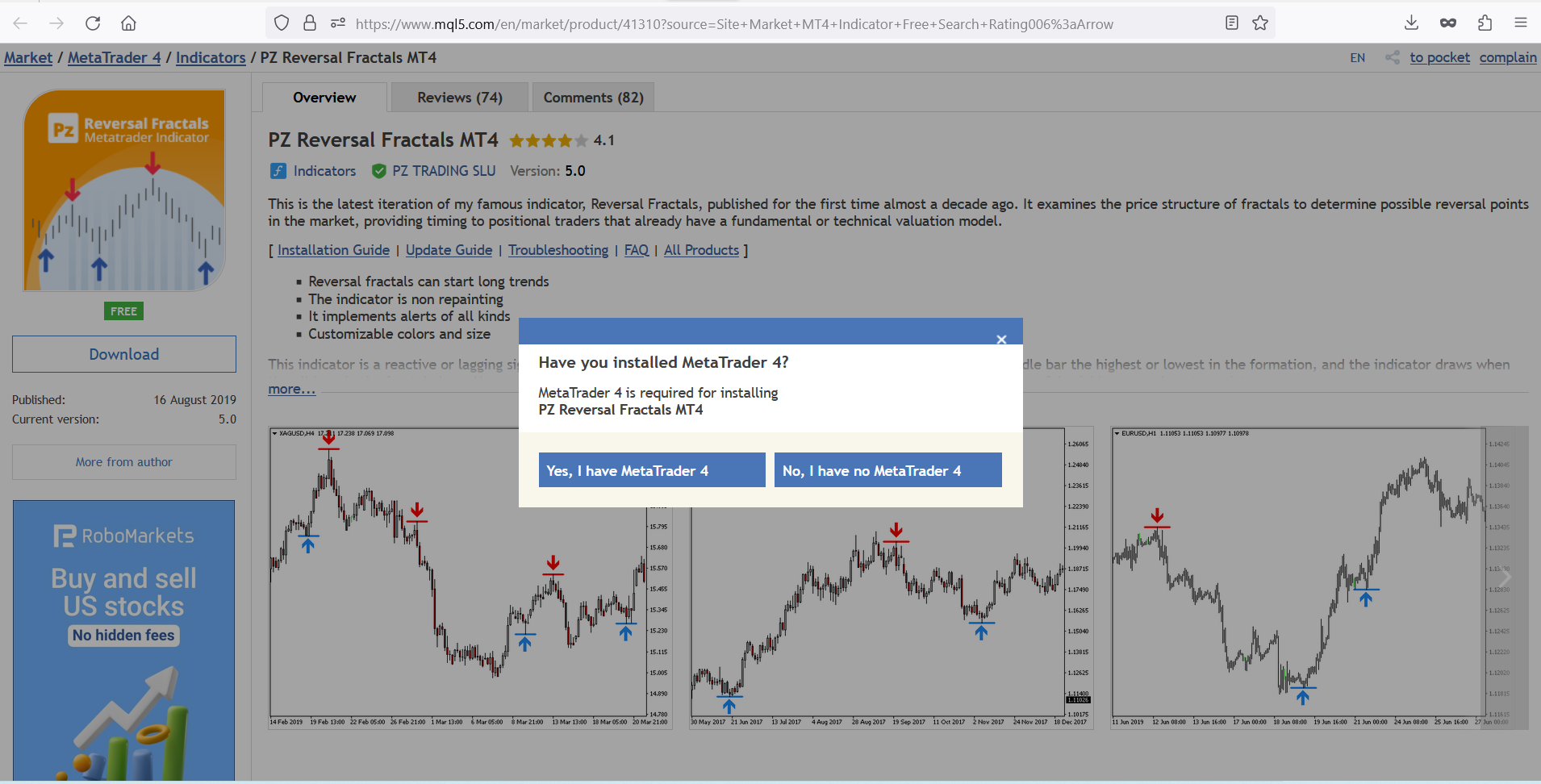Toggle reader view for this page
Viewport: 1541px width, 784px height.
click(x=1232, y=23)
